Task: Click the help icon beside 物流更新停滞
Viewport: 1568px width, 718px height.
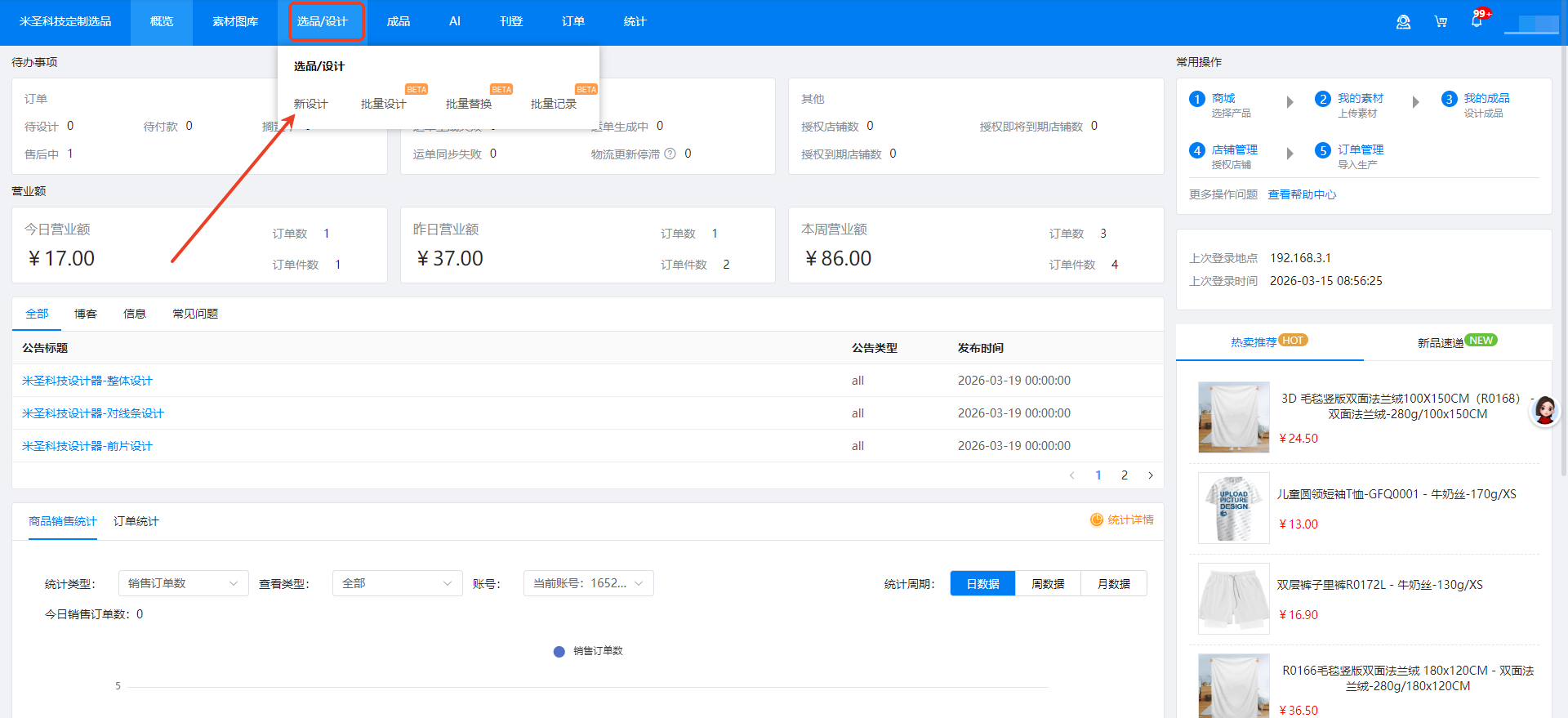Action: (x=670, y=154)
